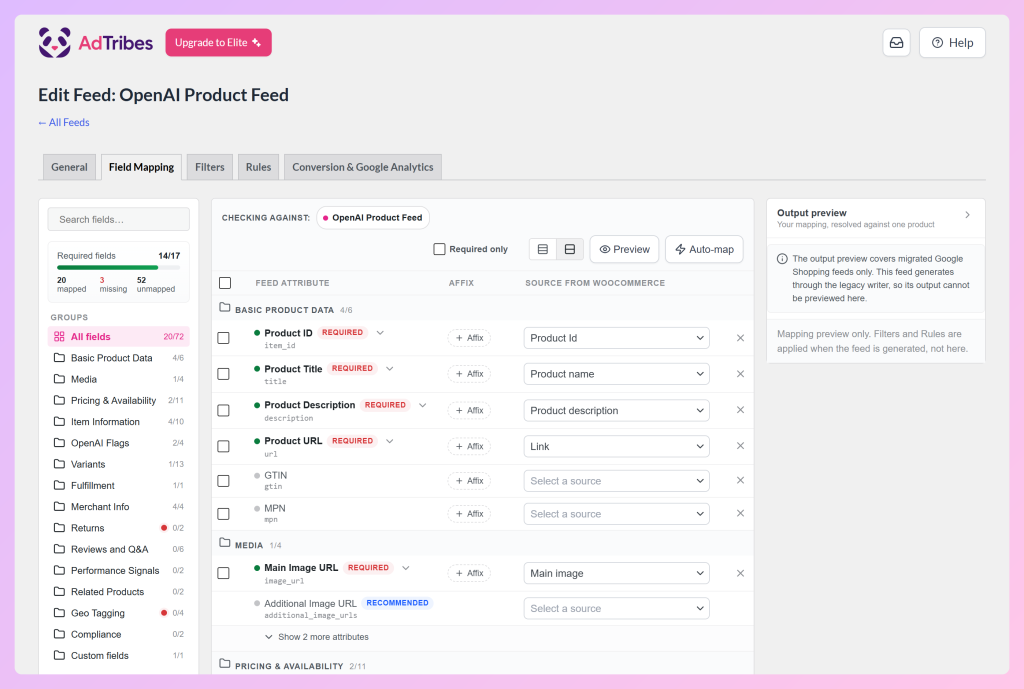Click the Upgrade to Elite button
Screen dimensions: 1024x689
pos(218,42)
